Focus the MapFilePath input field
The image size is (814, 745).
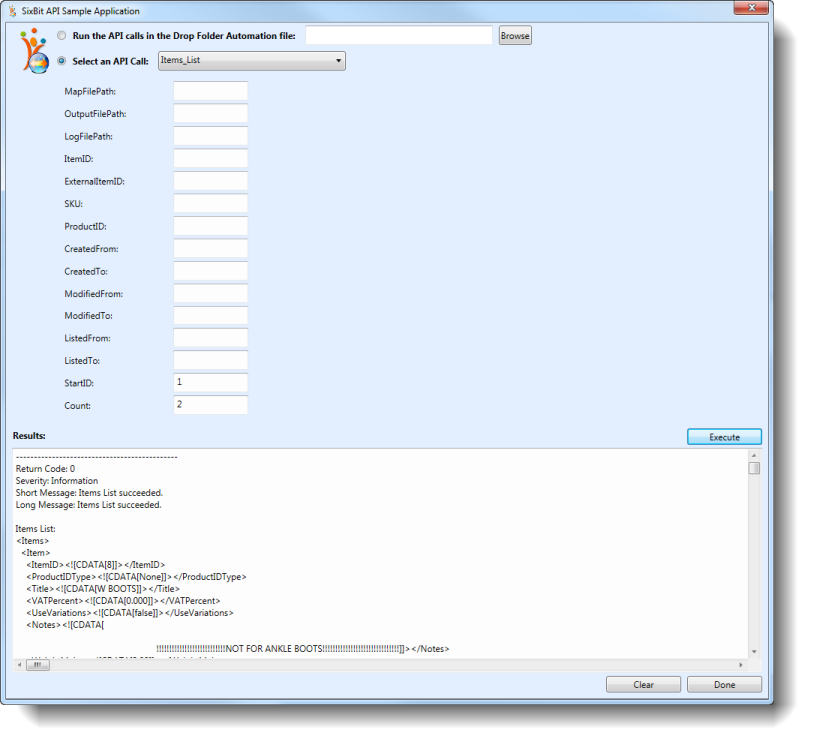(x=210, y=91)
